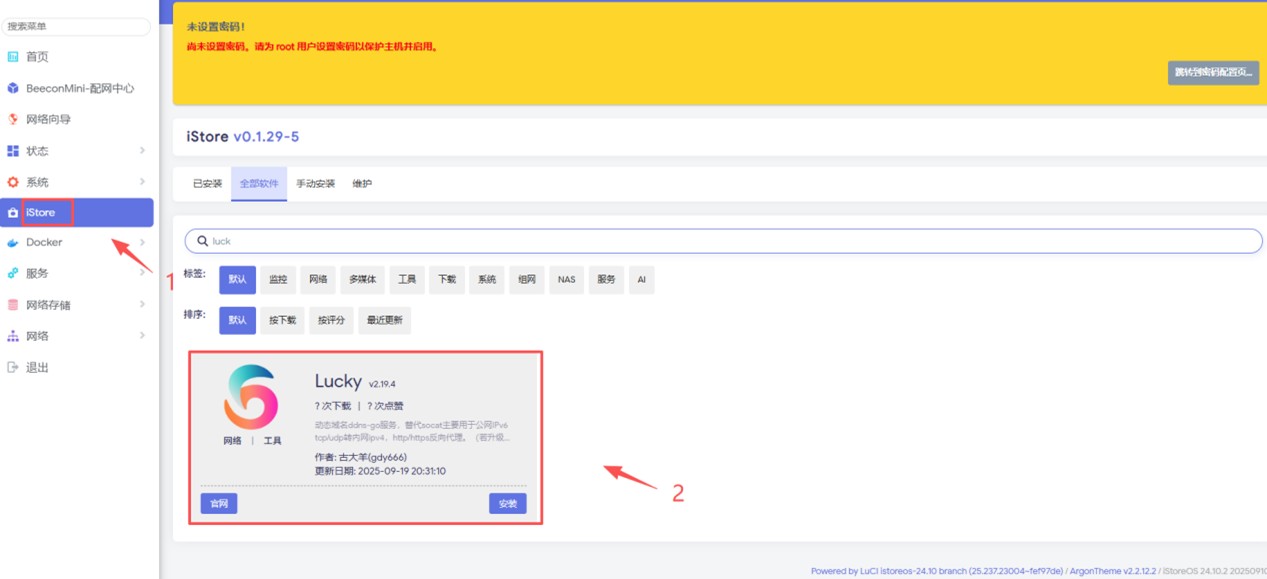Screen dimensions: 1267x579
Task: Switch to the 已安装 tab
Action: point(207,184)
